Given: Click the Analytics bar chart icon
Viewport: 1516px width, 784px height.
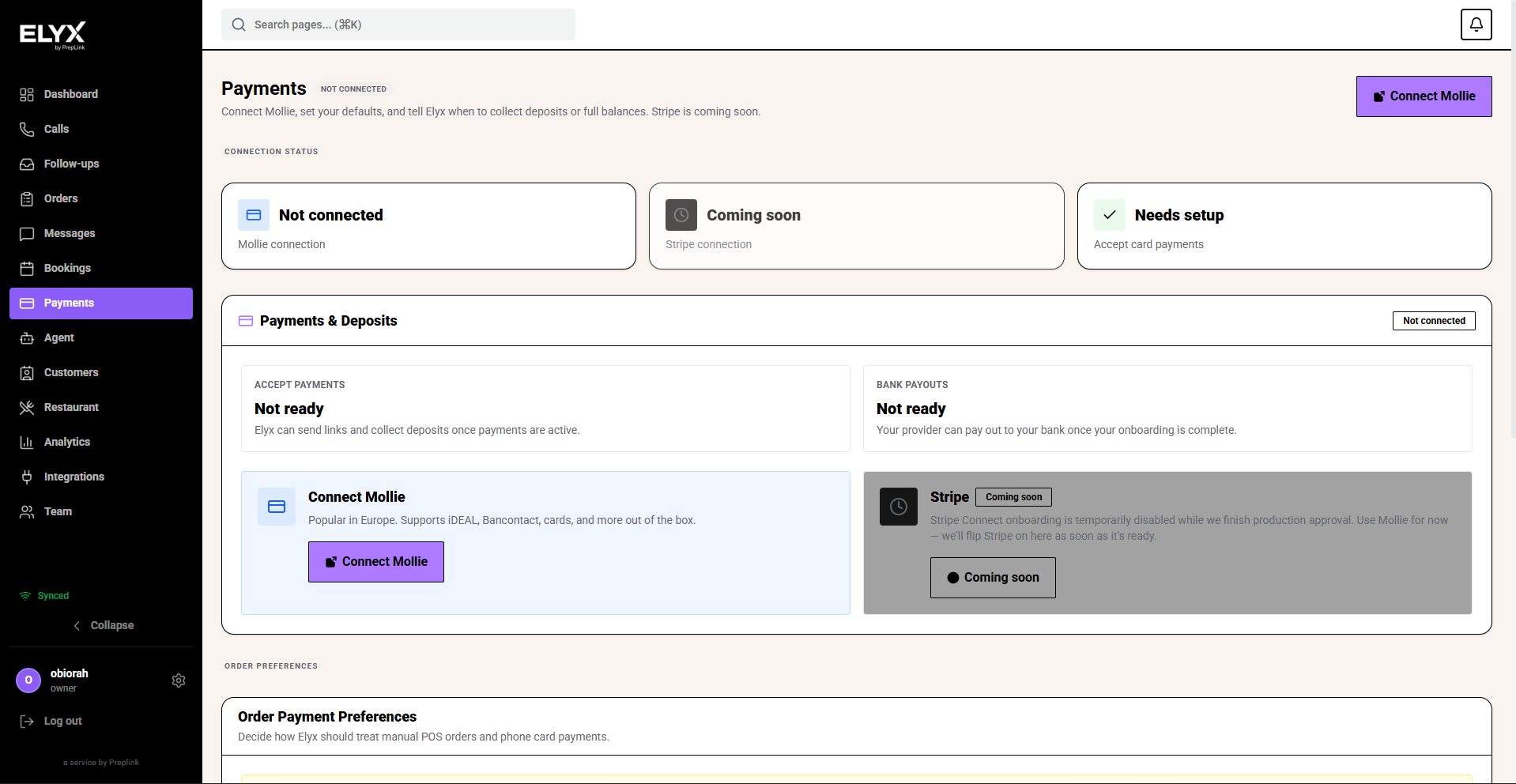Looking at the screenshot, I should click(27, 443).
